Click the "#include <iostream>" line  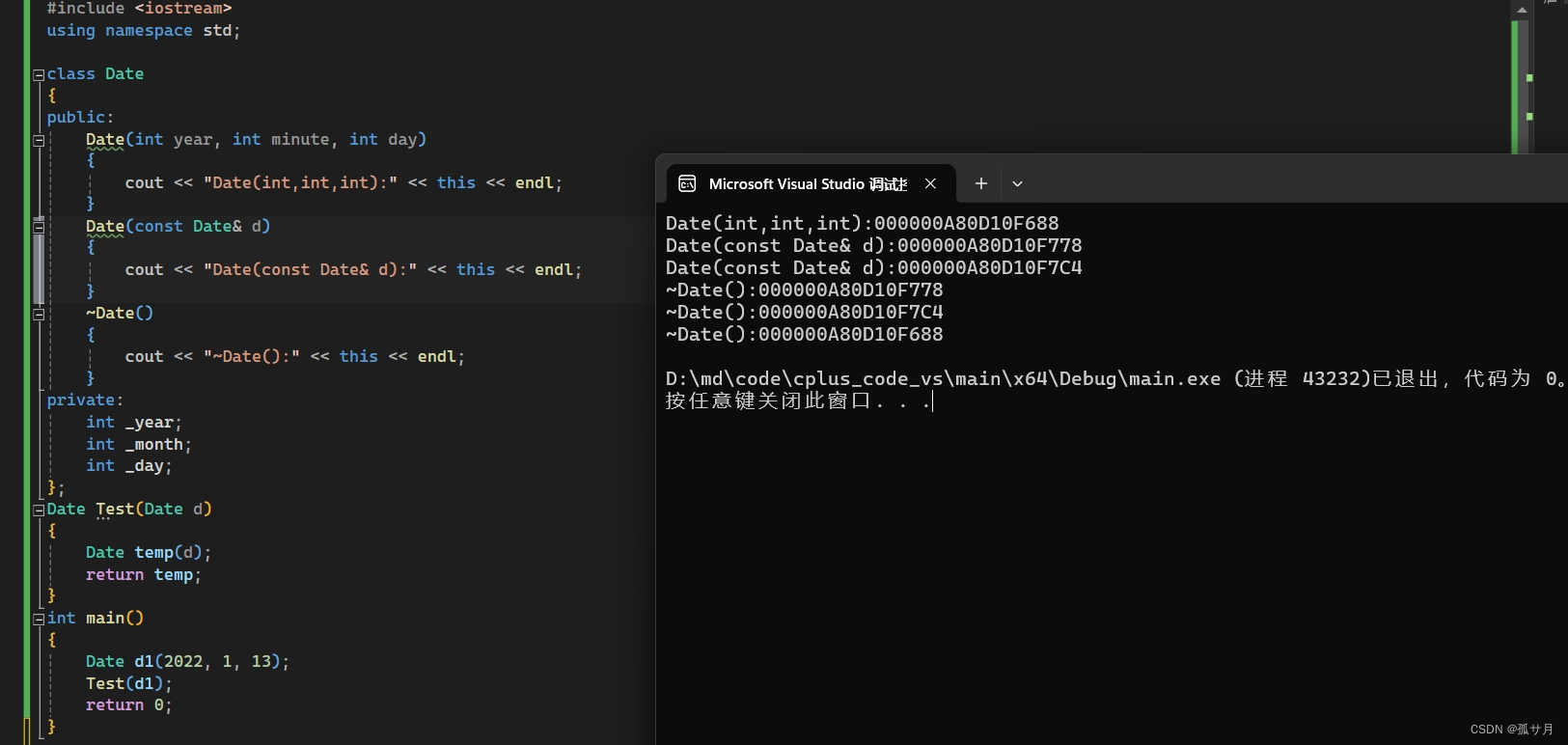(x=139, y=9)
